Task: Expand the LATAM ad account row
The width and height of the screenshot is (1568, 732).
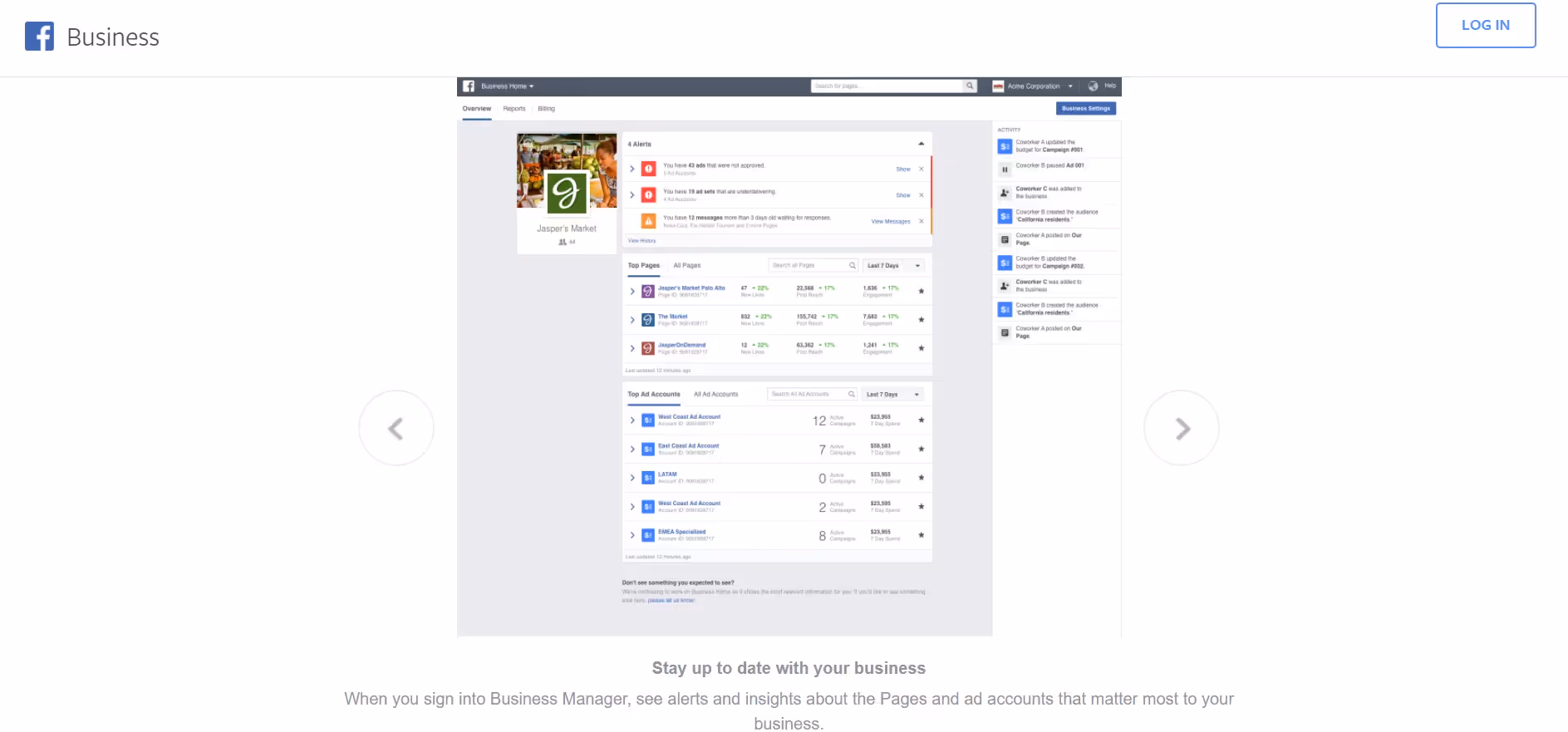Action: (x=632, y=478)
